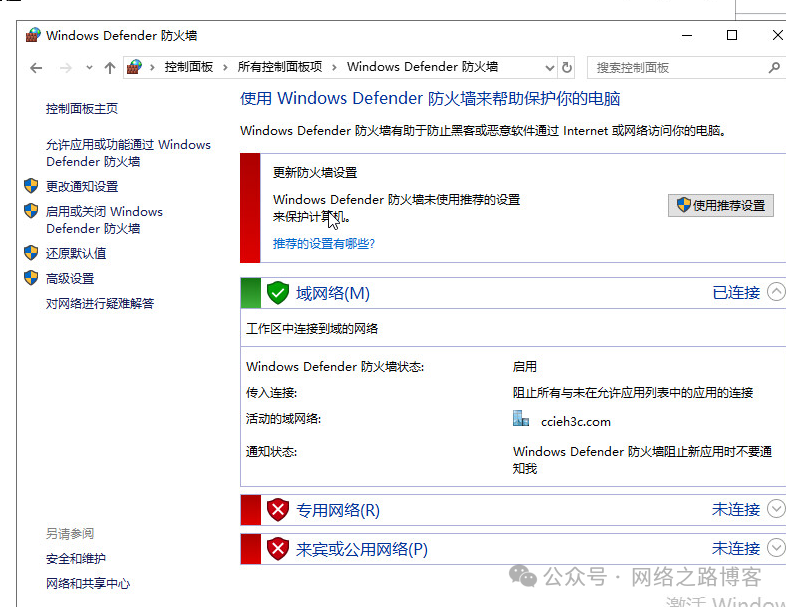Open 启用或关闭 Windows Defender 防火墙
Viewport: 786px width, 607px height.
[x=104, y=220]
